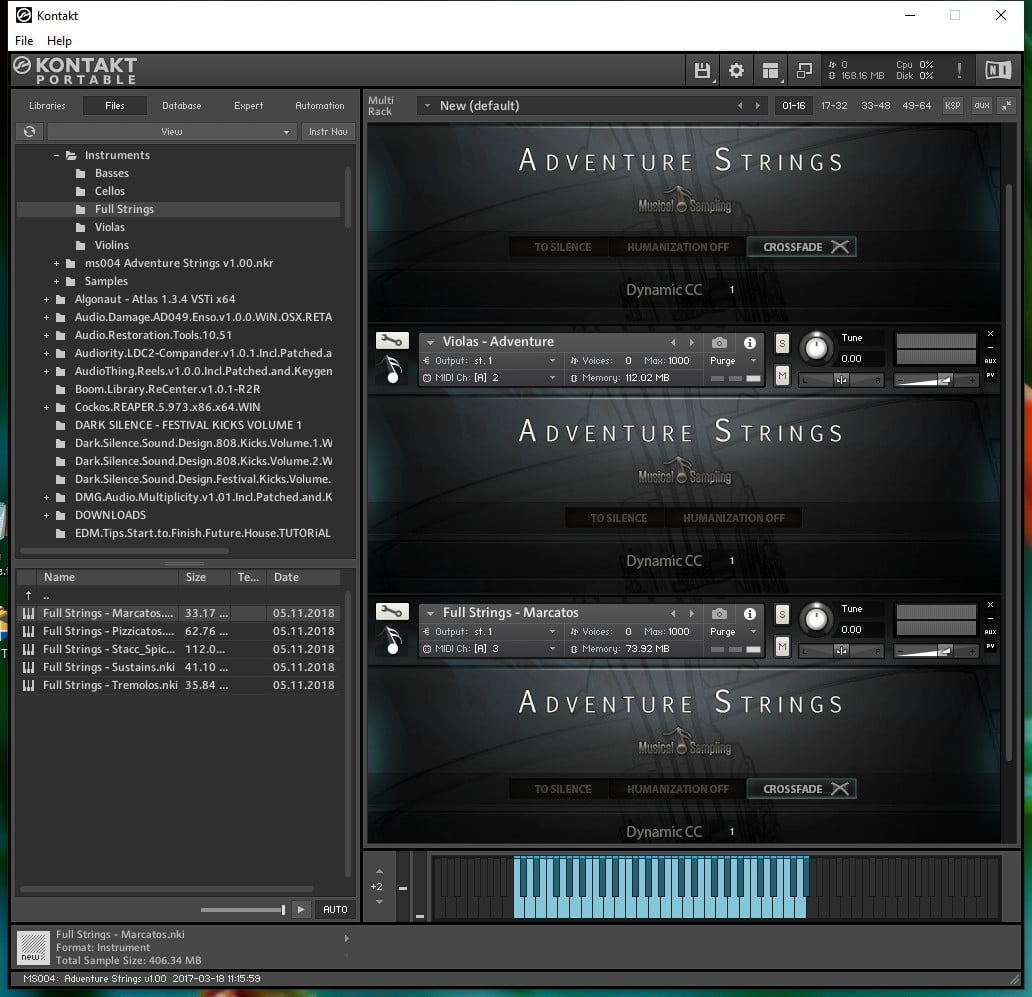Open Output st.1 dropdown for Violas
The height and width of the screenshot is (997, 1032).
click(494, 361)
